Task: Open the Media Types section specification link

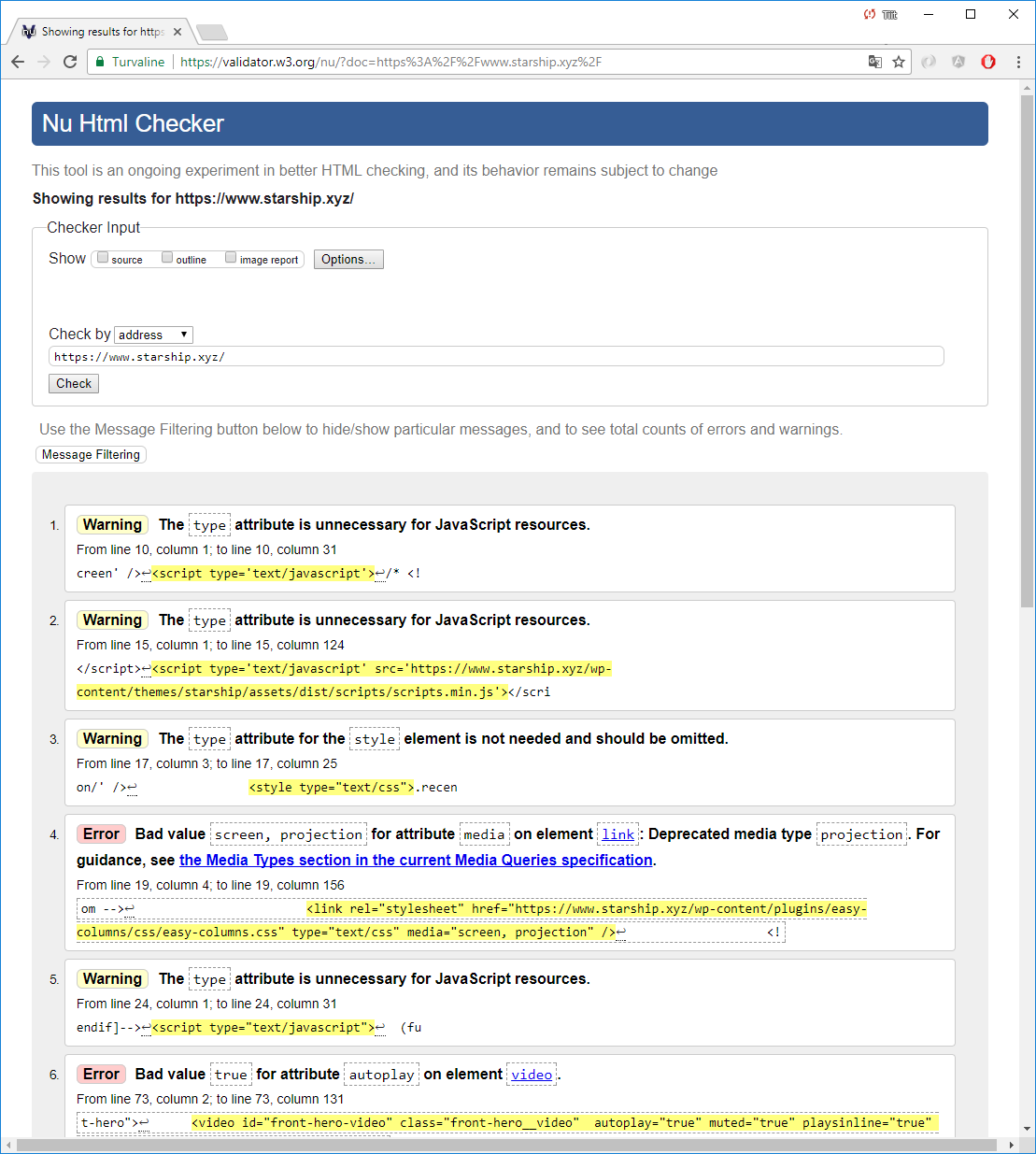Action: pyautogui.click(x=416, y=860)
